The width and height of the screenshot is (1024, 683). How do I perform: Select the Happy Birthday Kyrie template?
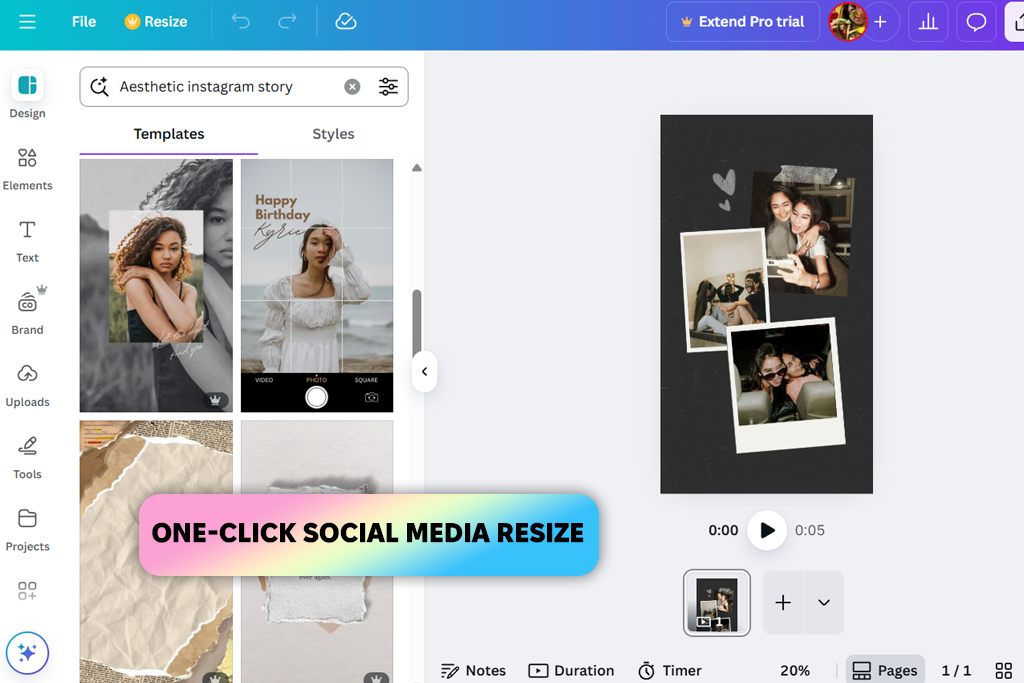317,285
